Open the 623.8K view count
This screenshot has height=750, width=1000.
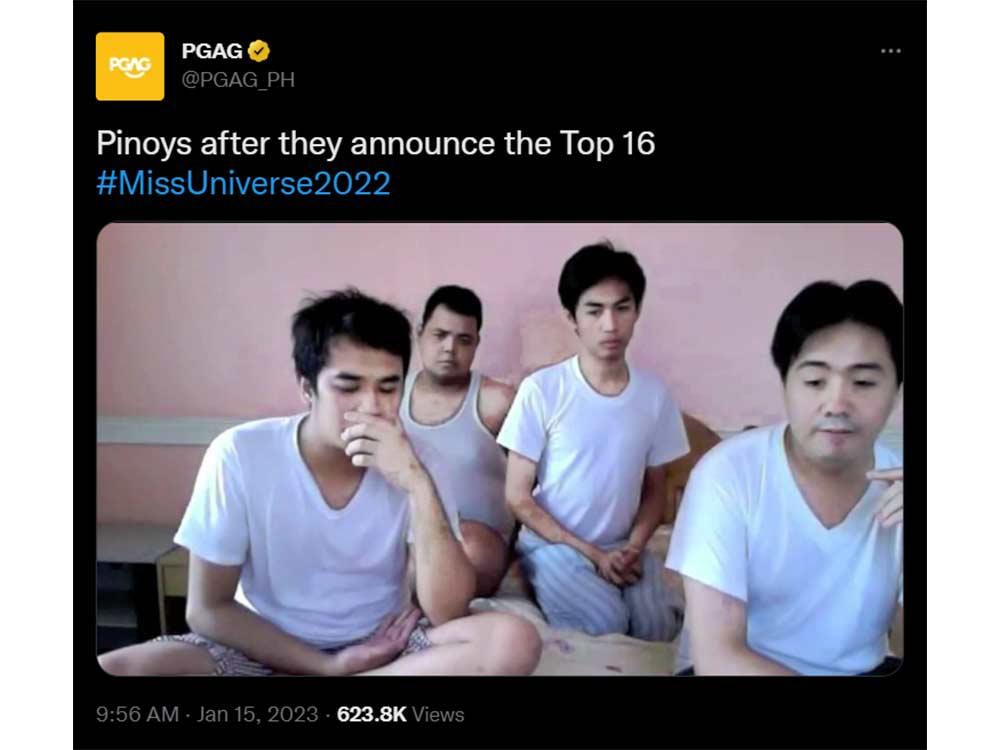click(371, 714)
